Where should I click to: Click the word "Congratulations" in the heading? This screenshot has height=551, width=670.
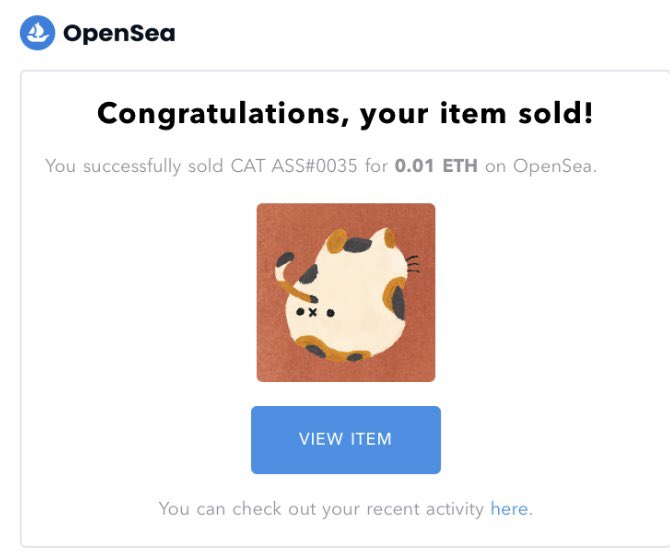coord(219,114)
